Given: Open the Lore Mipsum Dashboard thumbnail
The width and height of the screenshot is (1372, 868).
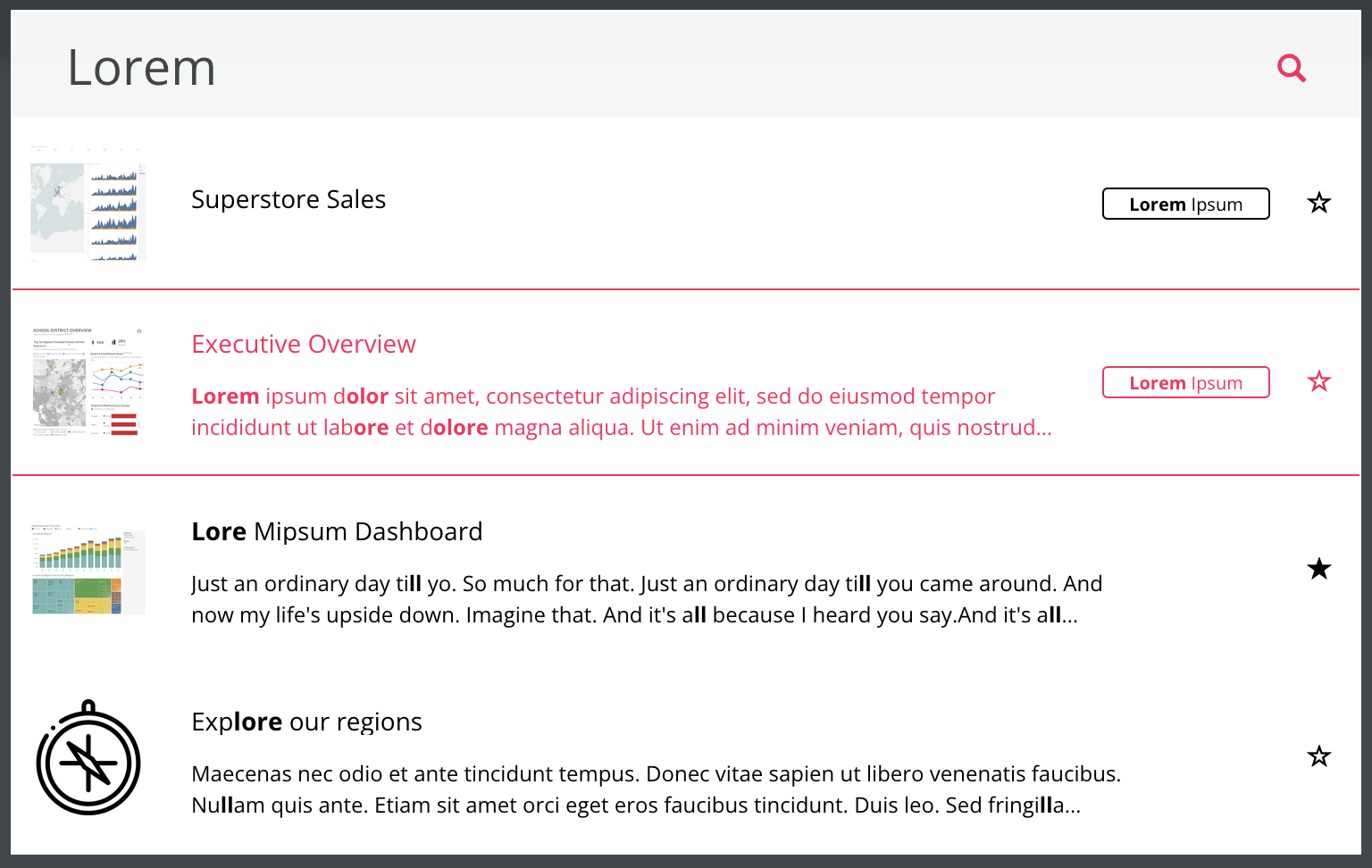Looking at the screenshot, I should click(x=88, y=569).
